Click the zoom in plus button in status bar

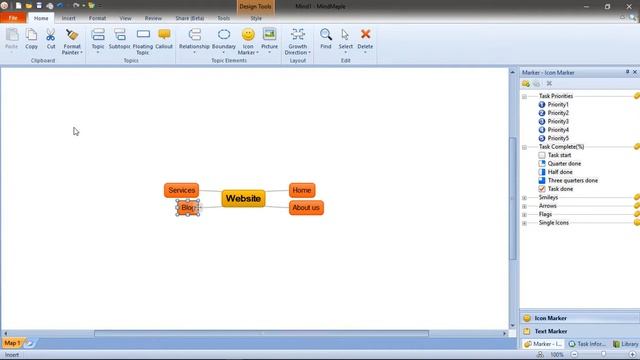633,355
